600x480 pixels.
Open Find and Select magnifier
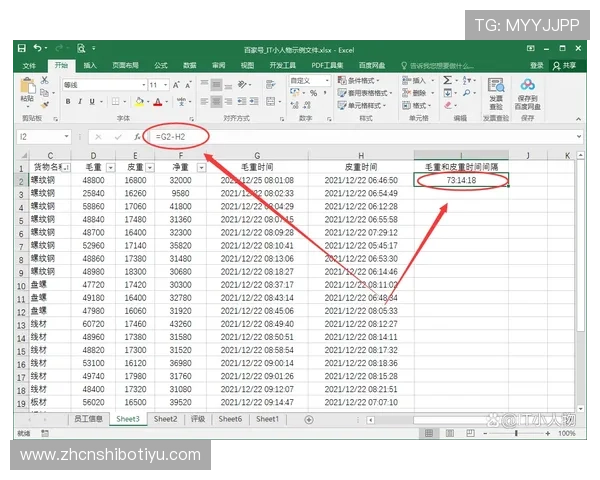[467, 93]
